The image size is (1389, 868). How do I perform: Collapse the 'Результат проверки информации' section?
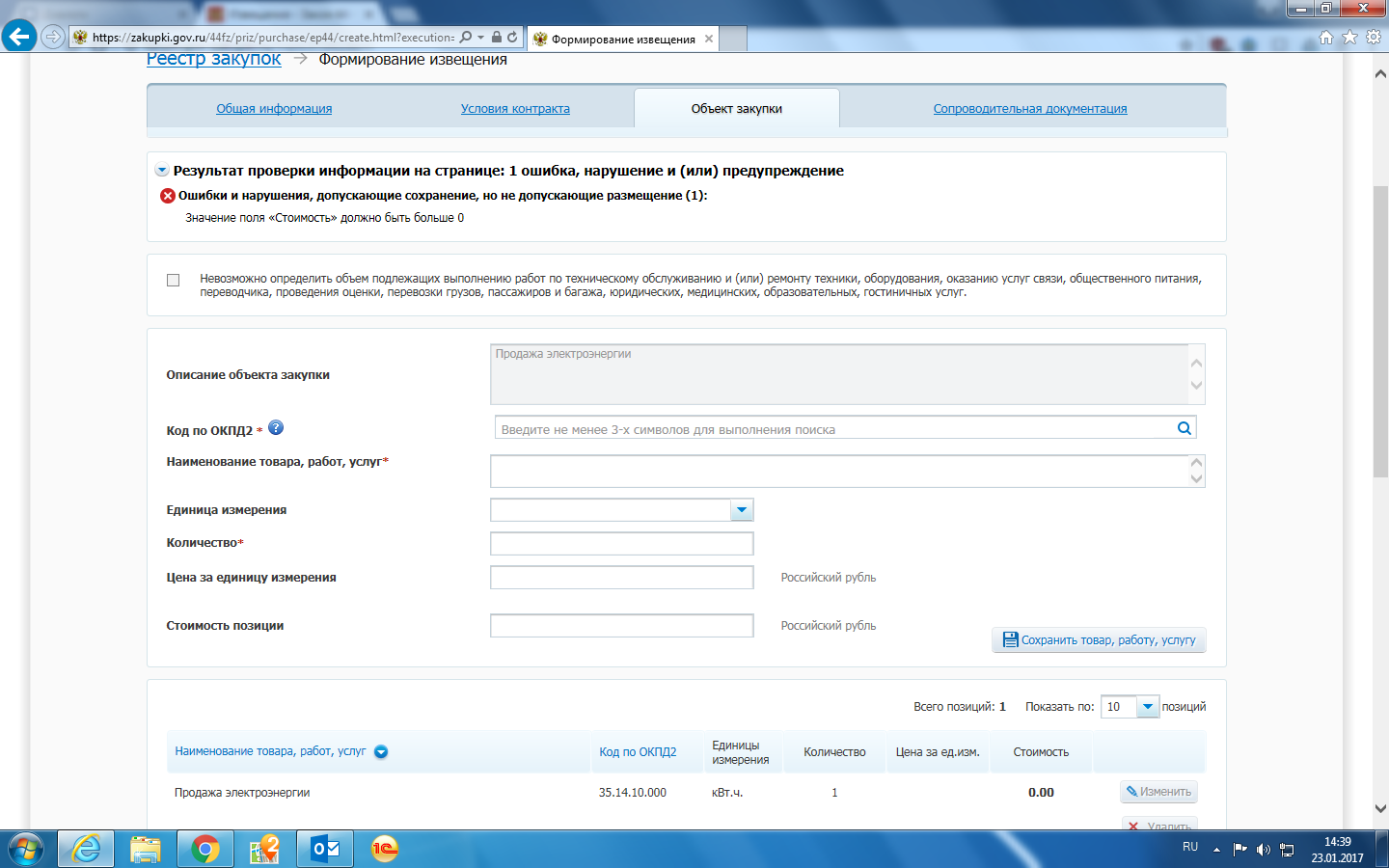(x=161, y=171)
